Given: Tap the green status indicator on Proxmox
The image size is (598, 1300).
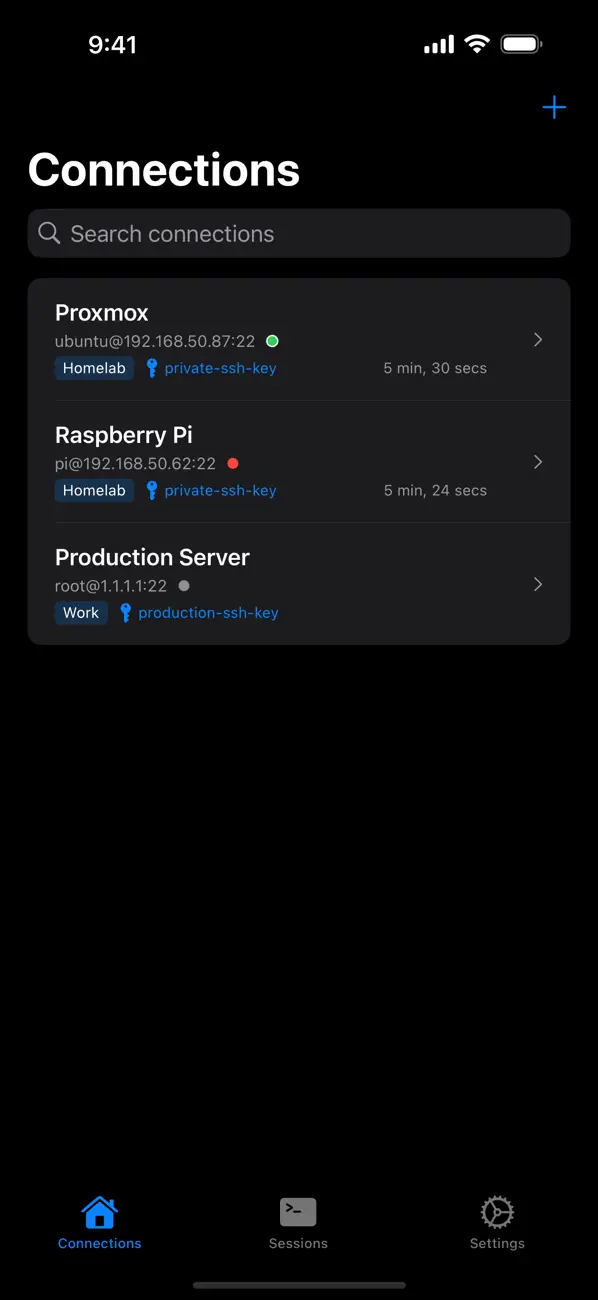Looking at the screenshot, I should click(x=272, y=341).
